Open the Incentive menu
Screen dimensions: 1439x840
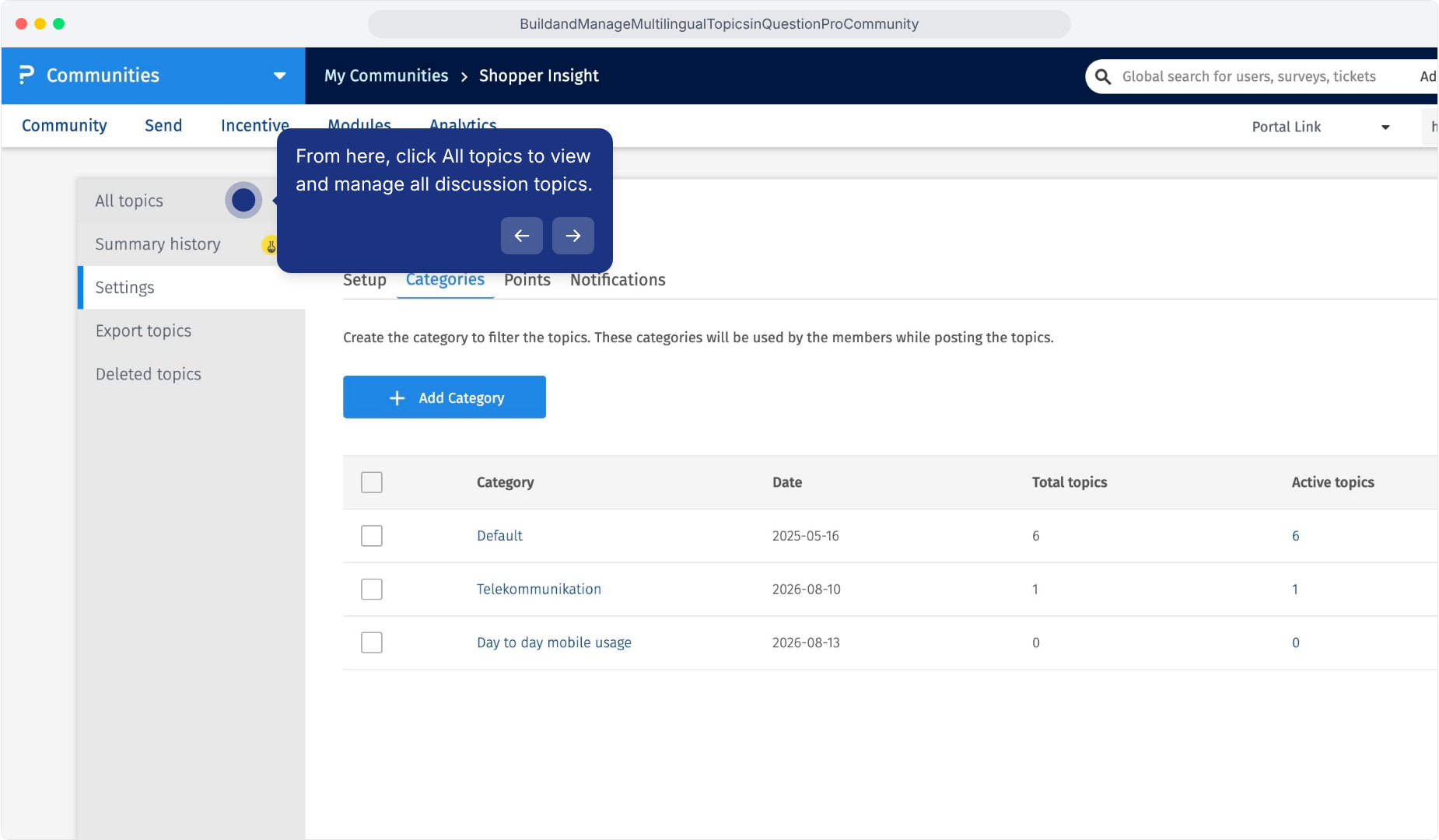click(254, 125)
